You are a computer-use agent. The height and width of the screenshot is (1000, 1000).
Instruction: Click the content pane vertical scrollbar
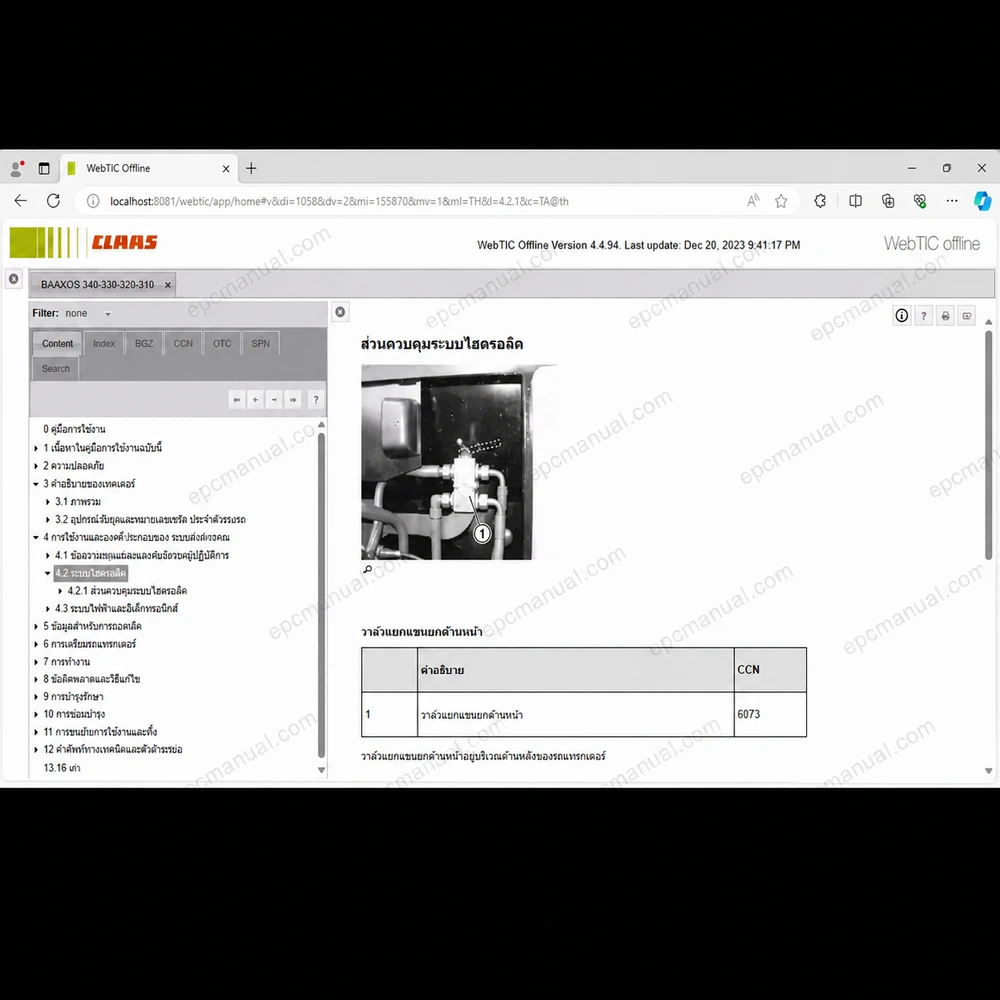point(989,446)
